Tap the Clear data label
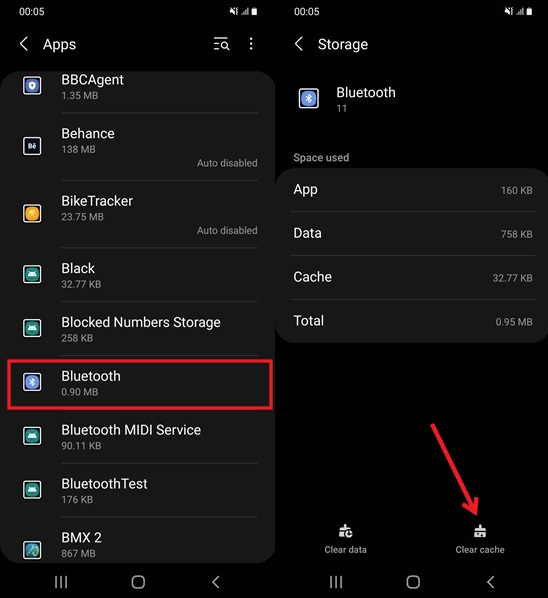This screenshot has width=548, height=598. [x=346, y=550]
